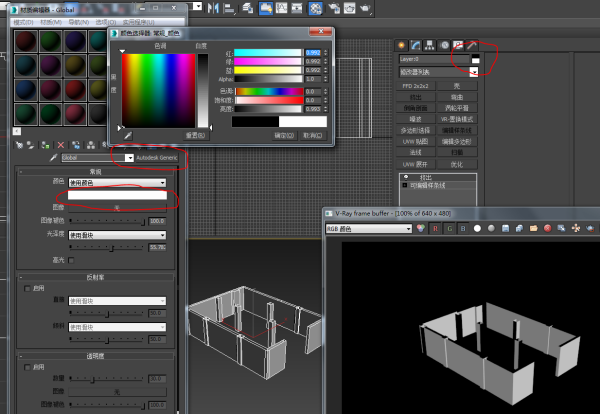Click the FFD 2x2x2 modifier button
The height and width of the screenshot is (414, 600).
[415, 86]
